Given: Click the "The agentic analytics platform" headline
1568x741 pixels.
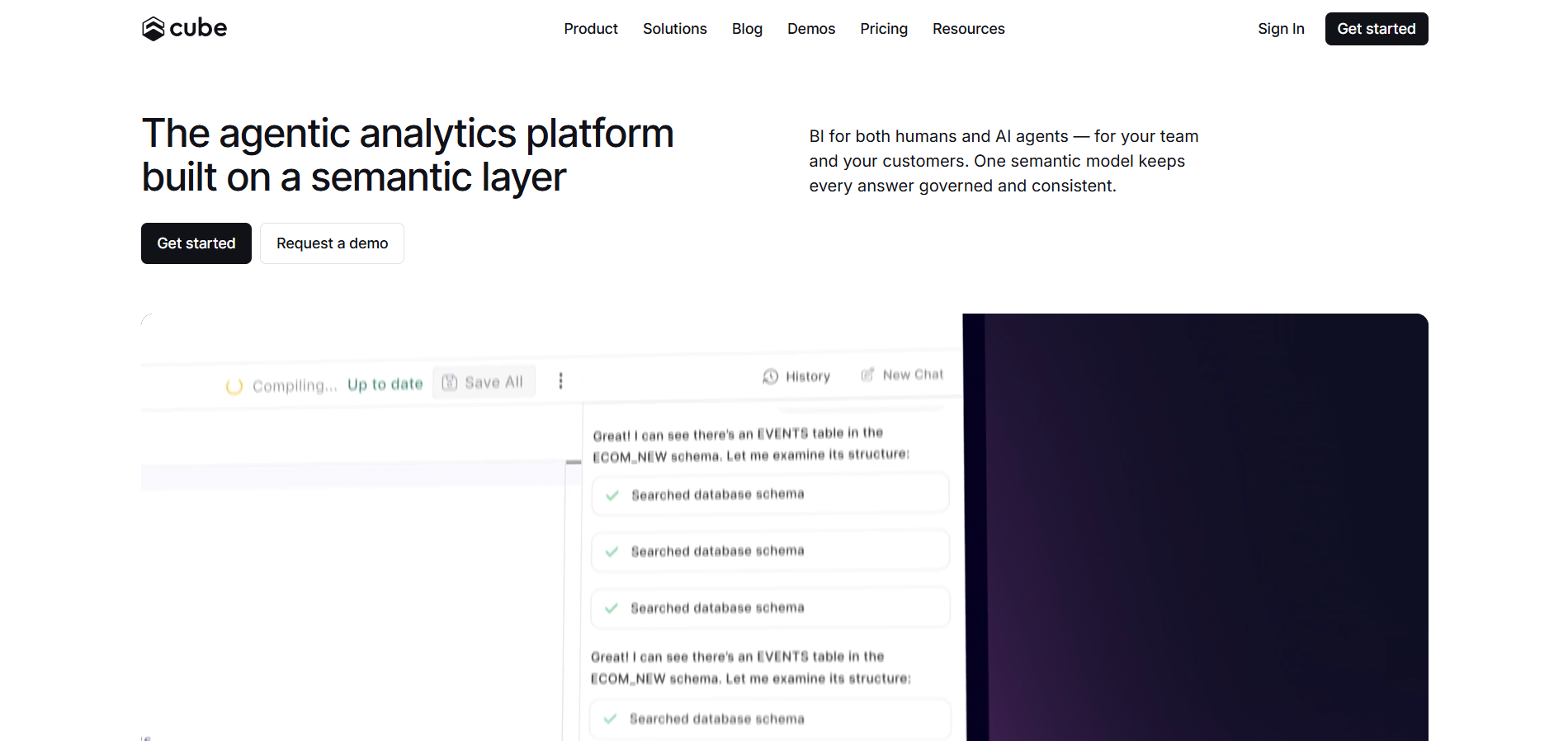Looking at the screenshot, I should 408,155.
